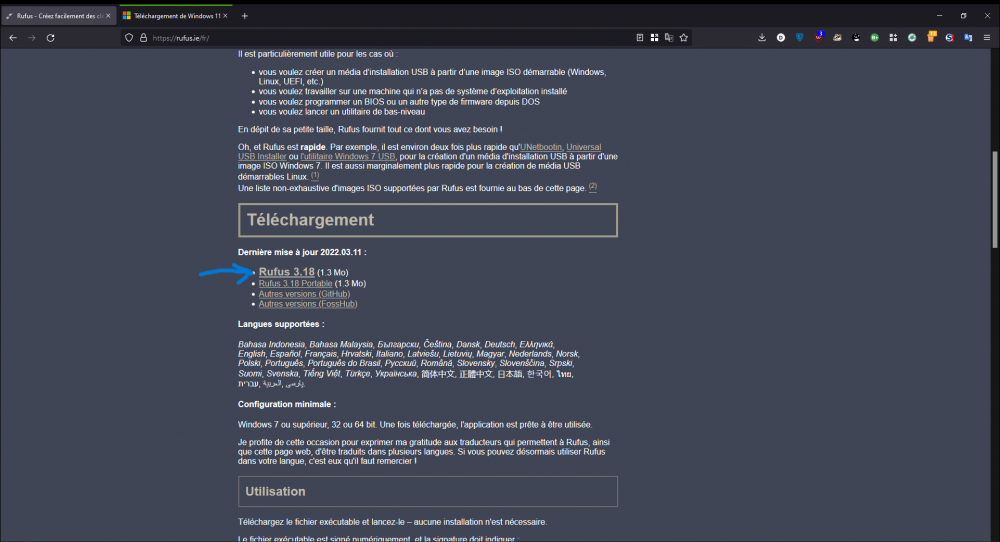
Task: Click the green circular refresh extension
Action: point(912,38)
